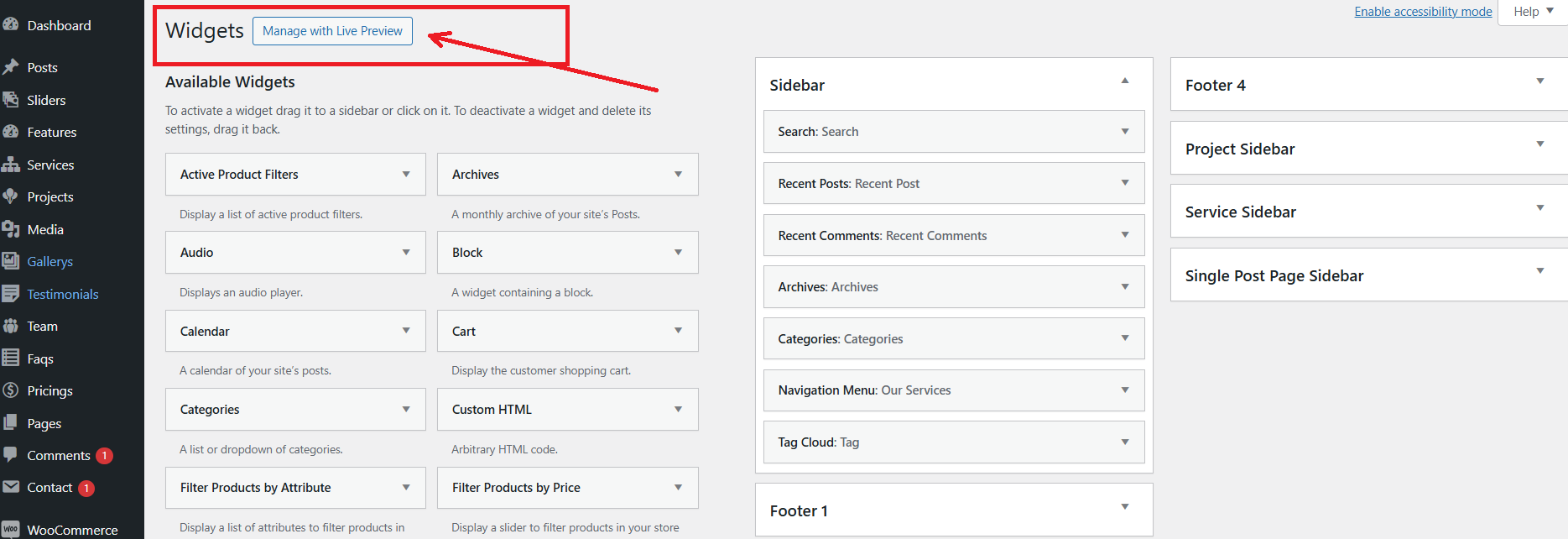The image size is (1568, 539).
Task: Click the Pricings dollar icon
Action: click(x=11, y=390)
